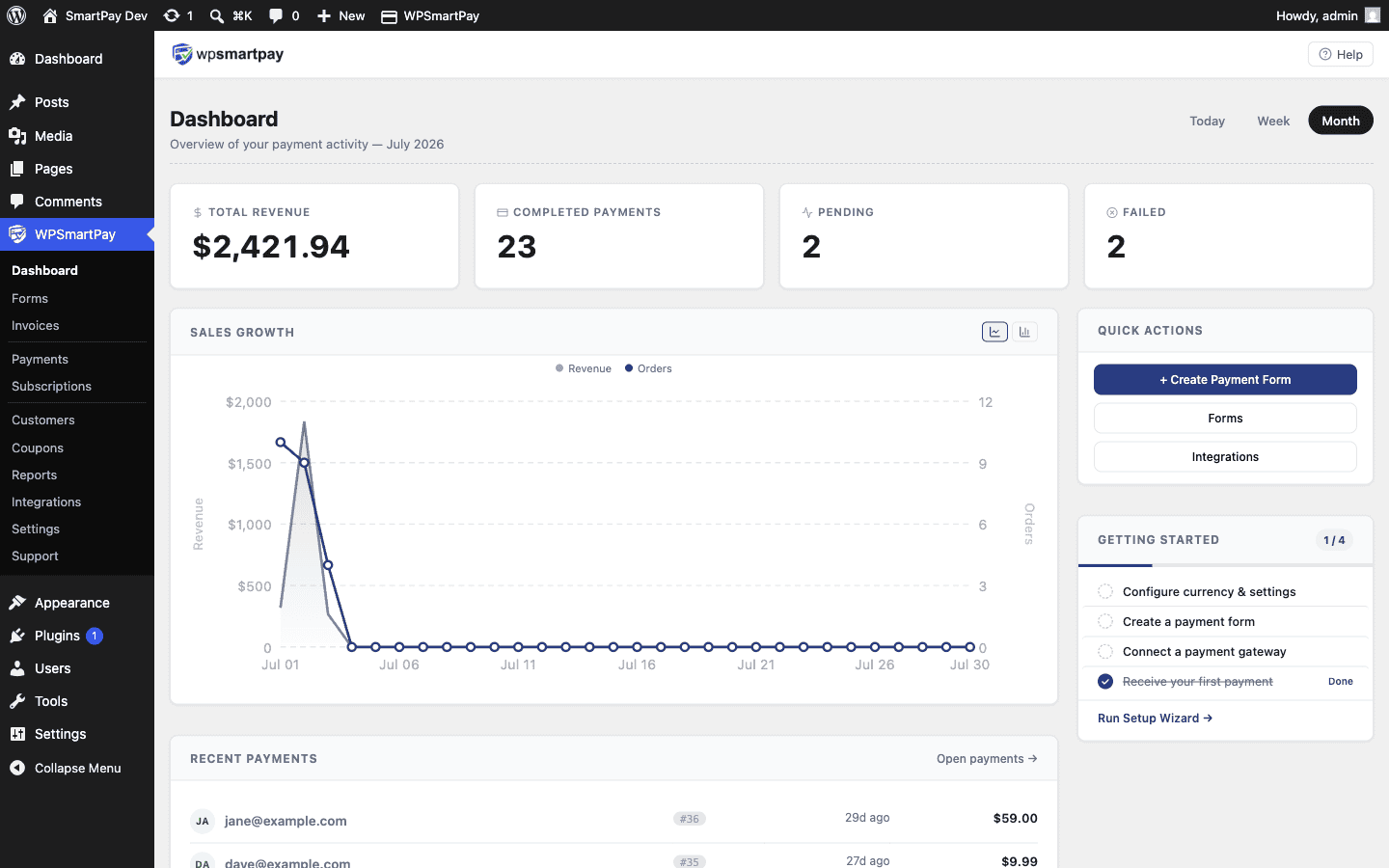Switch Sales Growth to line chart view
1389x868 pixels.
994,332
